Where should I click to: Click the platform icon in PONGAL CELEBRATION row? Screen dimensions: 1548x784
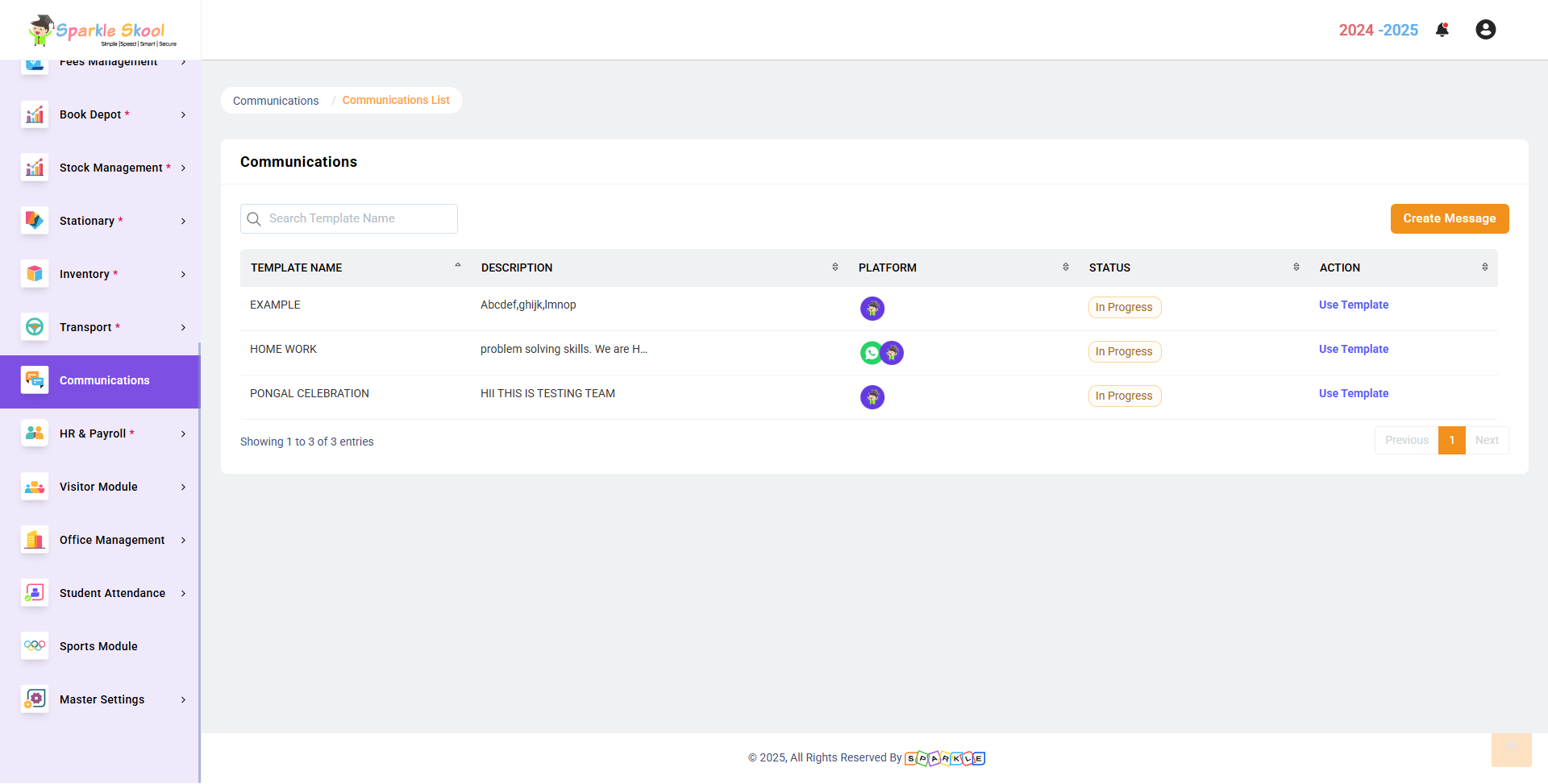tap(872, 397)
